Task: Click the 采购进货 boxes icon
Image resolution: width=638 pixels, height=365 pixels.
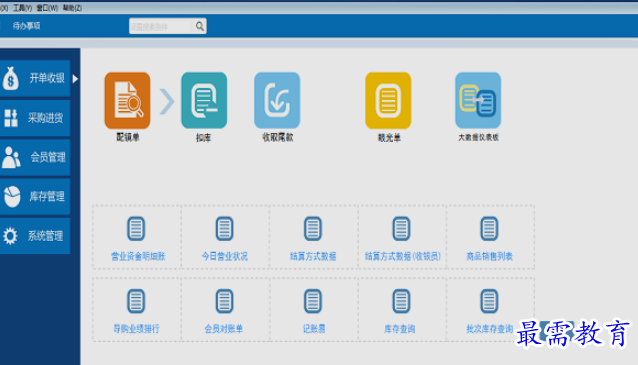Action: 11,118
